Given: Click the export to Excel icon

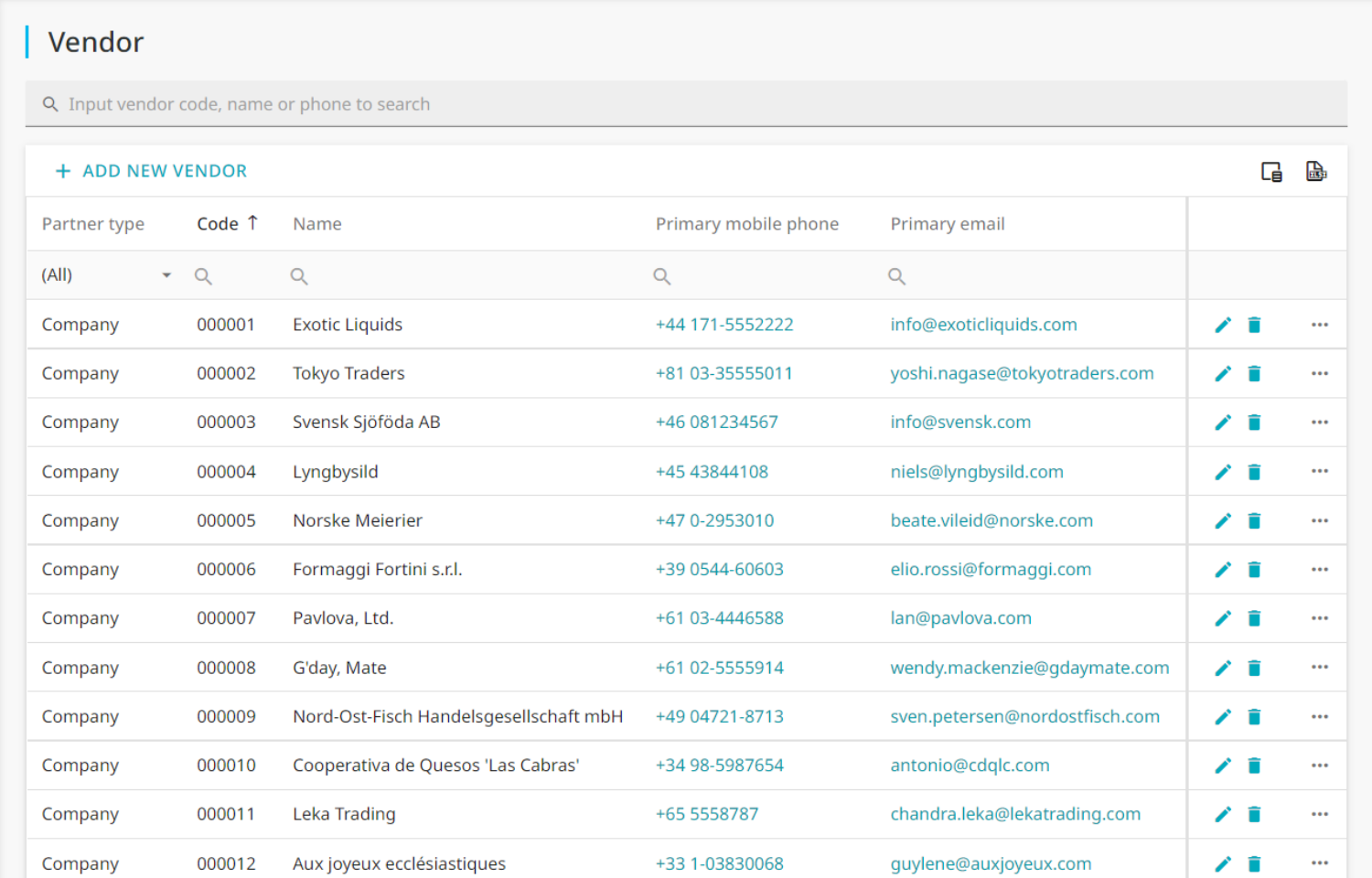Looking at the screenshot, I should (x=1316, y=171).
